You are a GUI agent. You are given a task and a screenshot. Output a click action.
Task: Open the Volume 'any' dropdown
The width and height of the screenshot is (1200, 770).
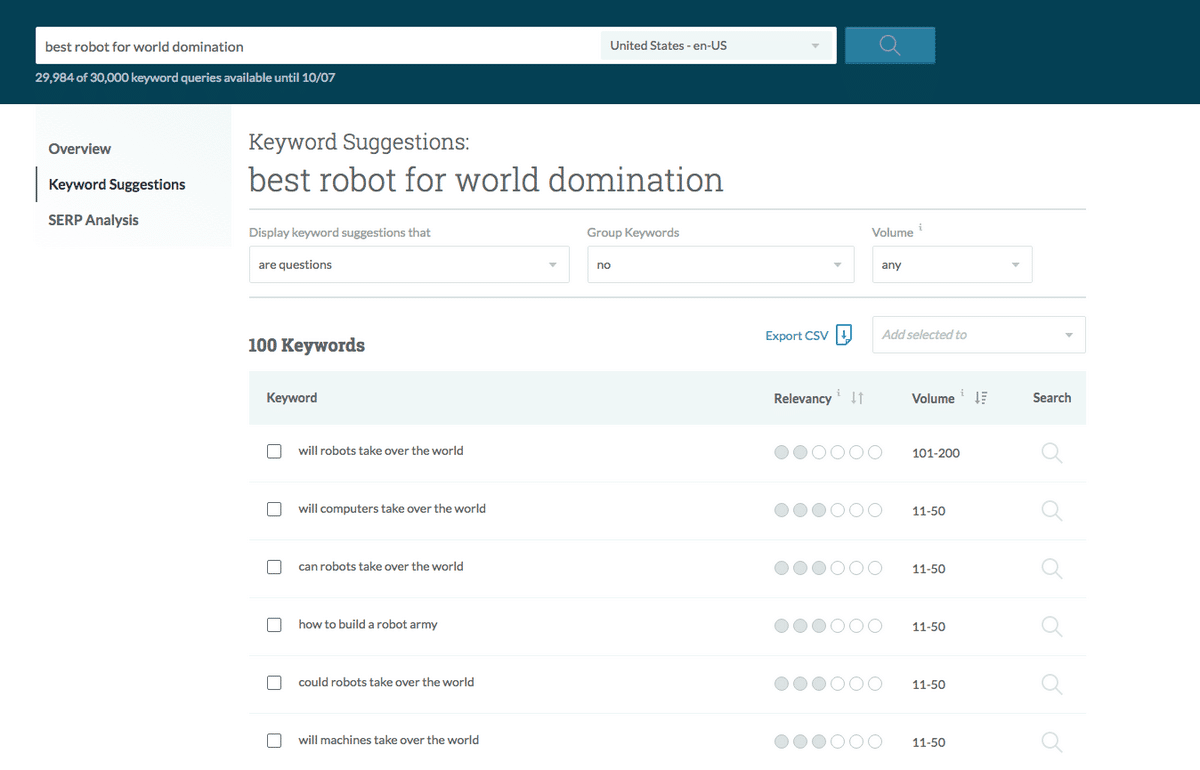951,265
